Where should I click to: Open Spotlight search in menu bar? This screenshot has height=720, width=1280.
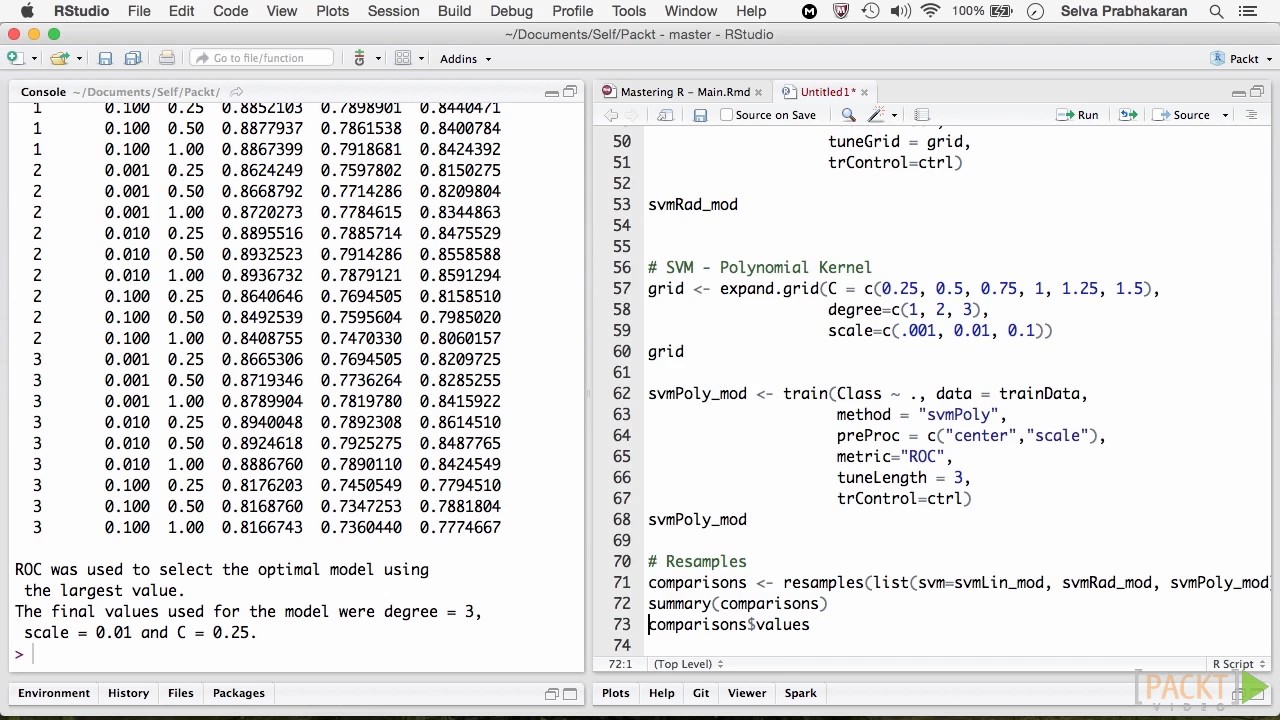pos(1216,11)
